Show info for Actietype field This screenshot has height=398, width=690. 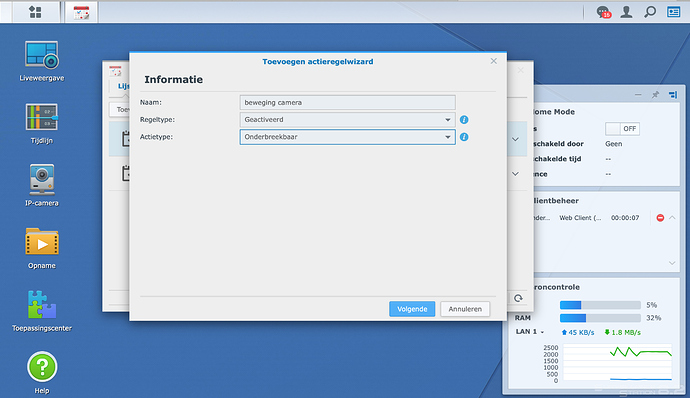coord(464,137)
